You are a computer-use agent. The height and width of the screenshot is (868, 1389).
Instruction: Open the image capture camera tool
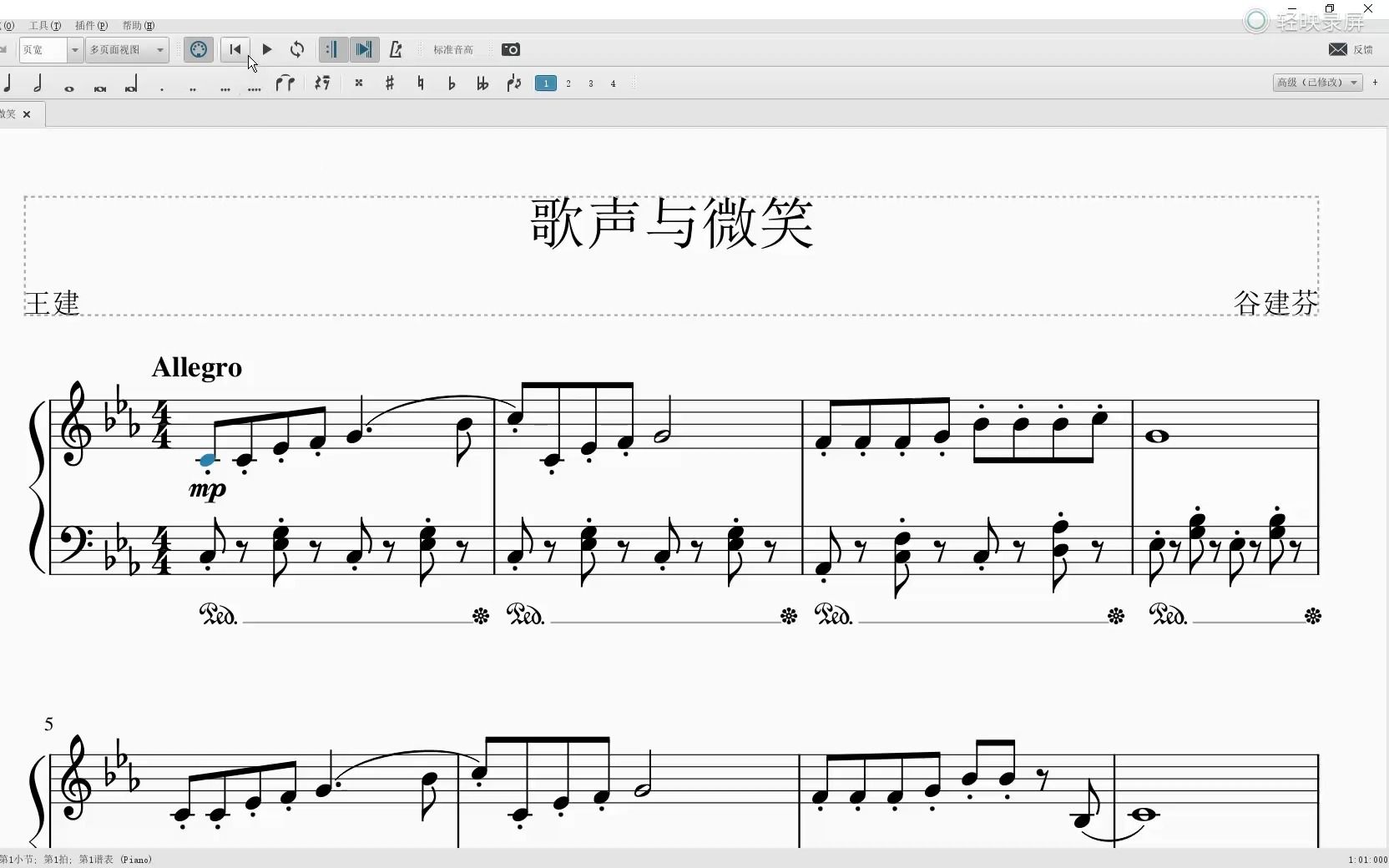coord(511,50)
